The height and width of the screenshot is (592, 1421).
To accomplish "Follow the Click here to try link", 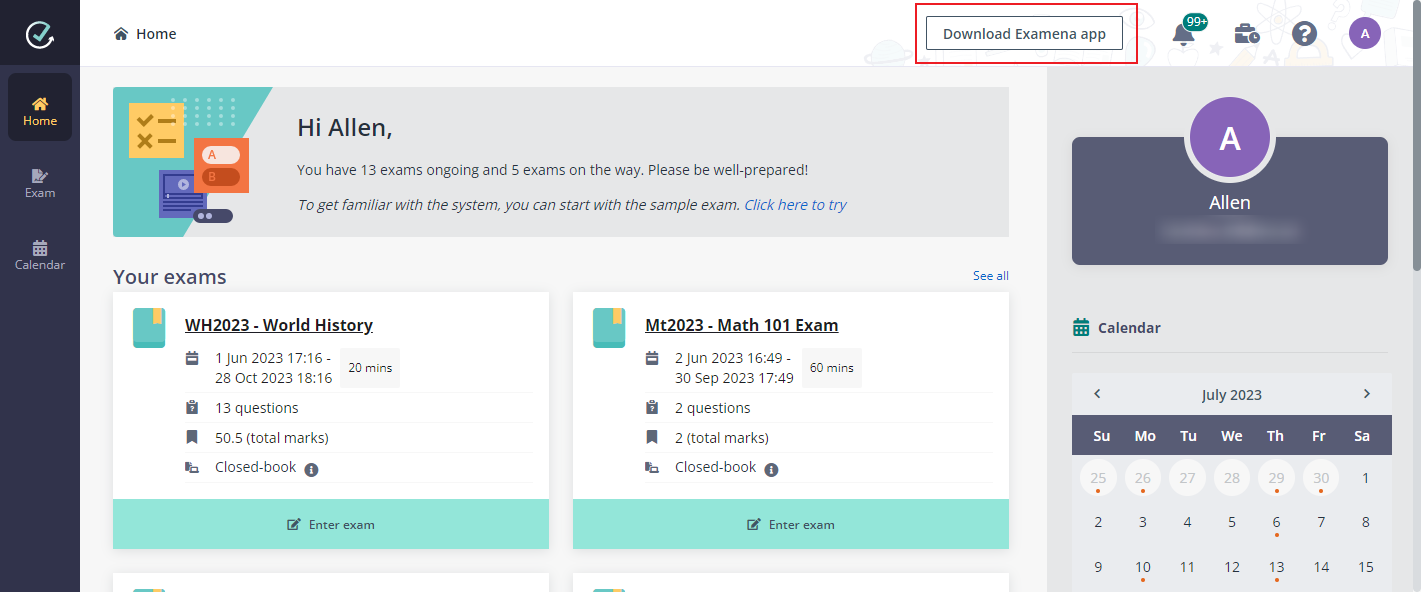I will coord(795,205).
